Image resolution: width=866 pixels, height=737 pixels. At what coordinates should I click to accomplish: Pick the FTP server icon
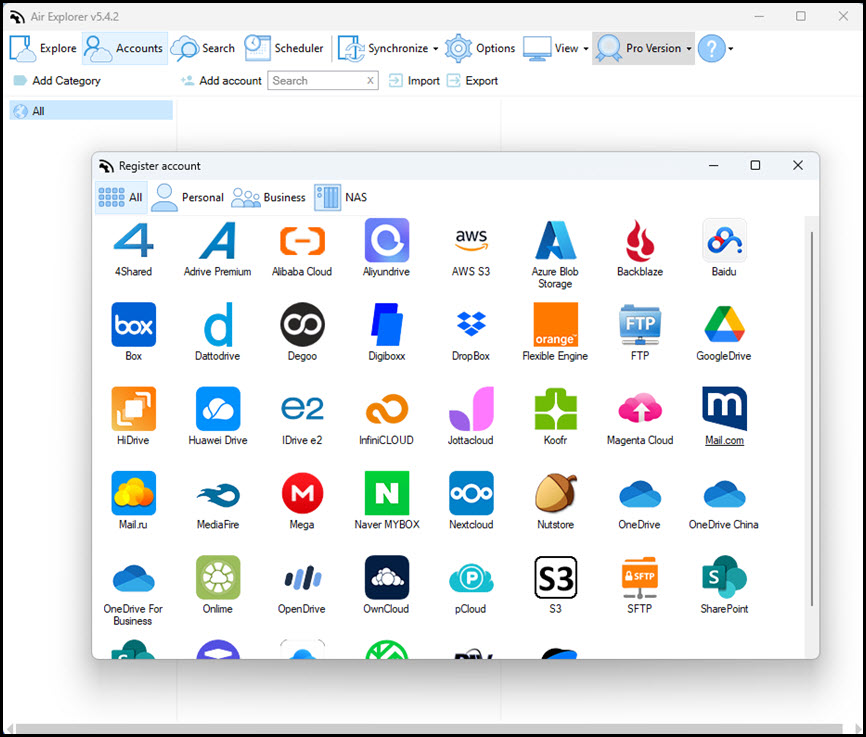[640, 324]
